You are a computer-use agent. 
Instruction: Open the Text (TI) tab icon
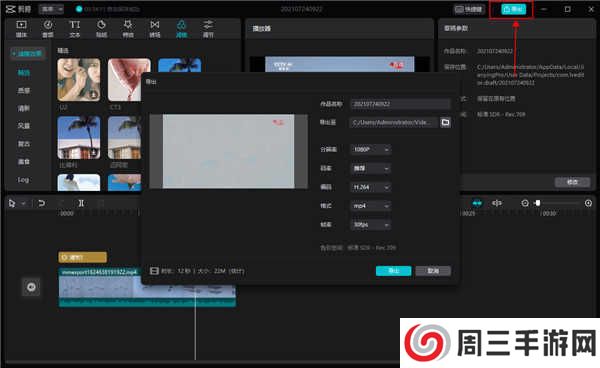(75, 25)
